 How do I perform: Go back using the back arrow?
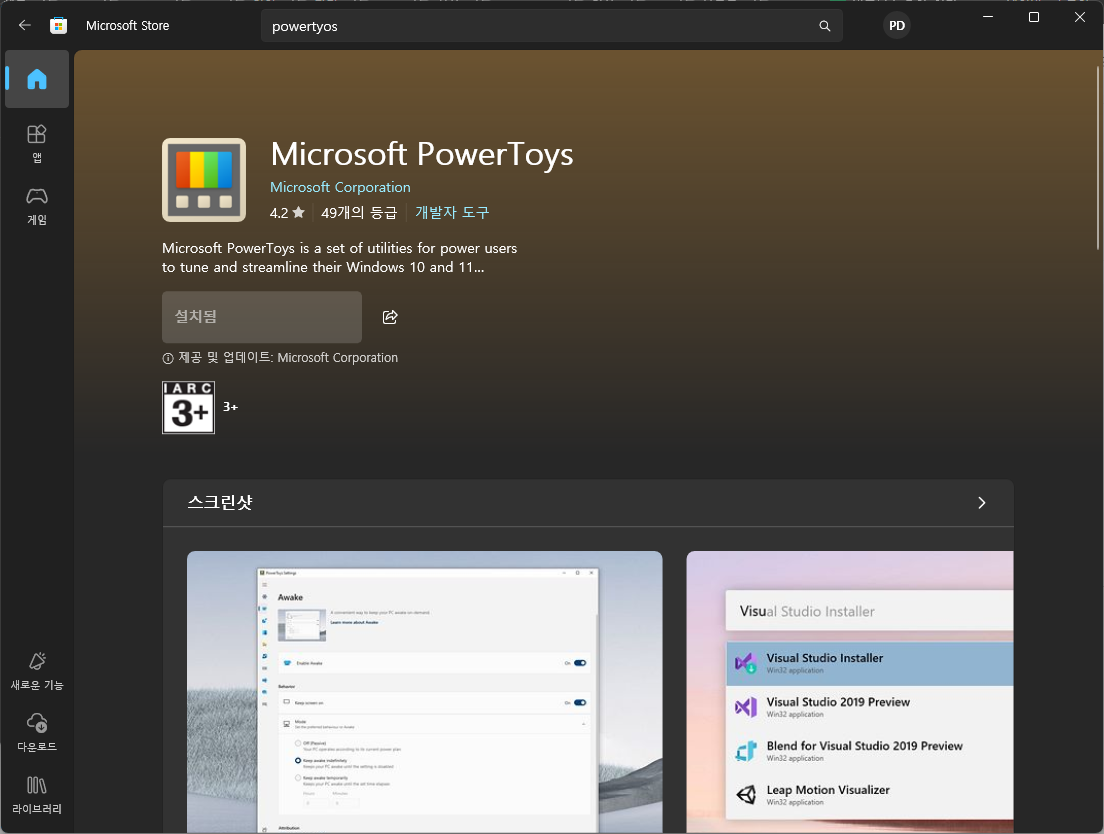pos(25,25)
